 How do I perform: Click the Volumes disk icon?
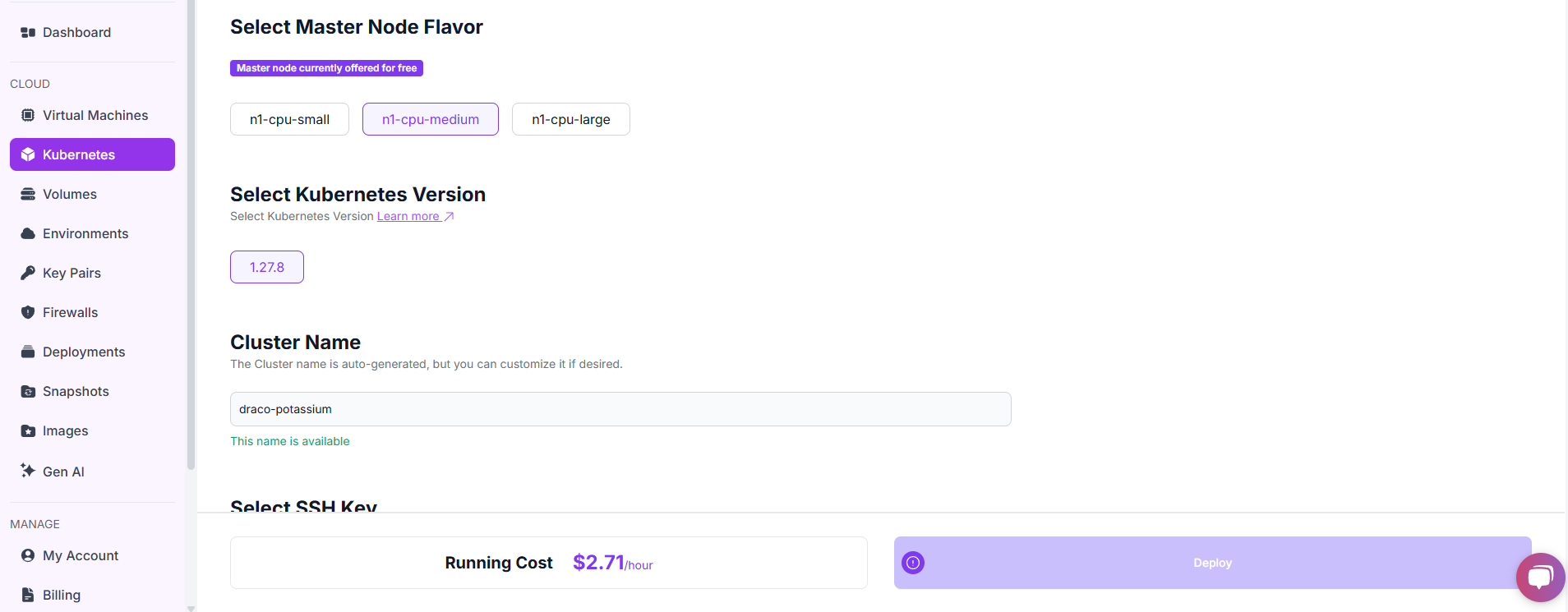[28, 194]
